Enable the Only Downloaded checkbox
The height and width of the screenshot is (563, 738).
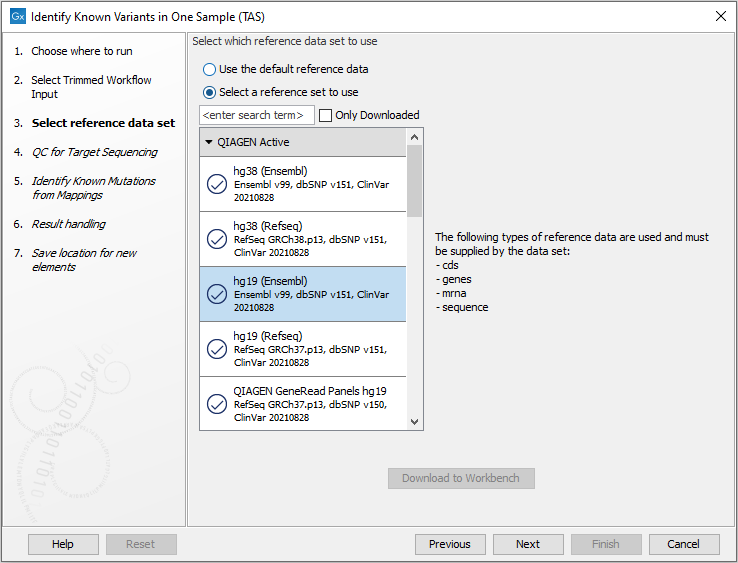(x=326, y=116)
